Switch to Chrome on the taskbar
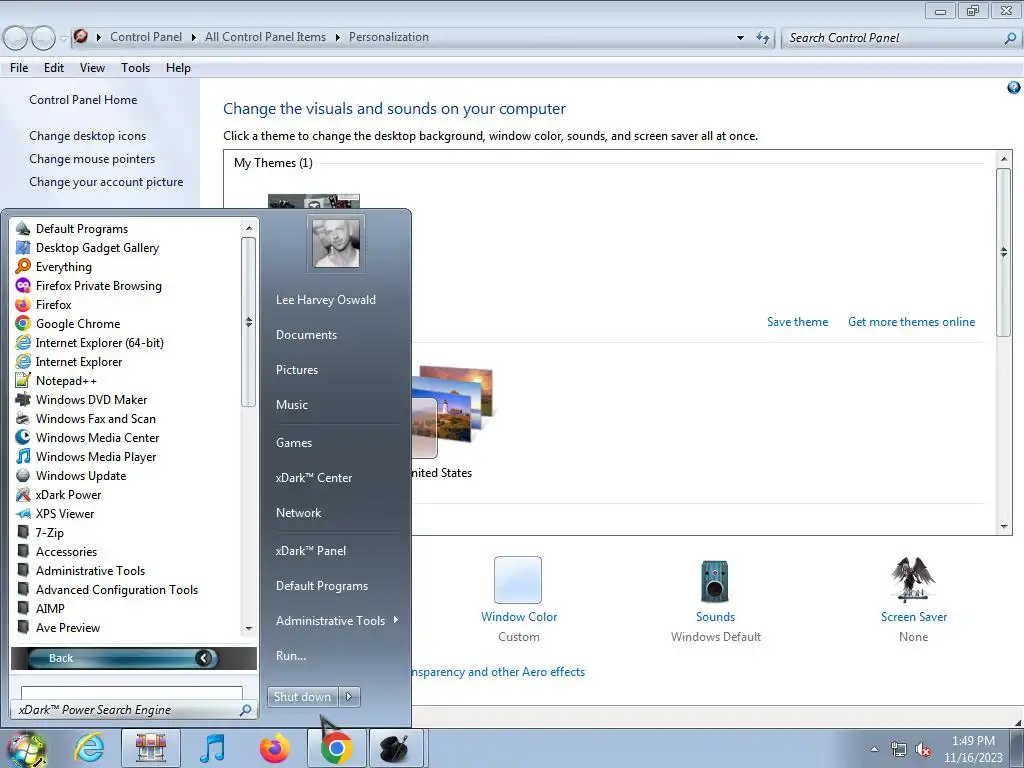1024x768 pixels. click(x=337, y=748)
